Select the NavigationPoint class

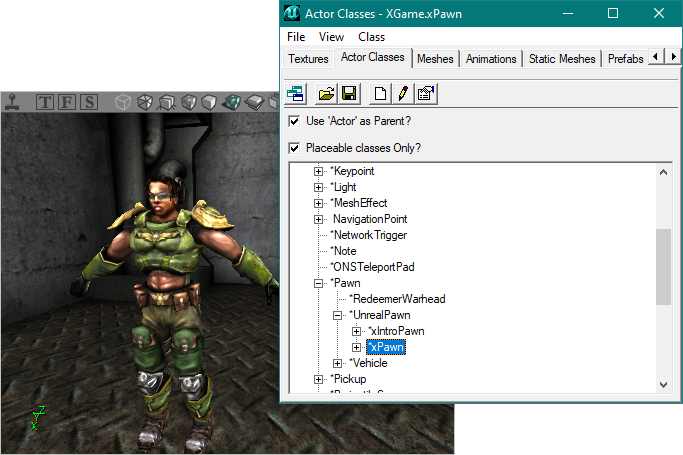pos(370,219)
